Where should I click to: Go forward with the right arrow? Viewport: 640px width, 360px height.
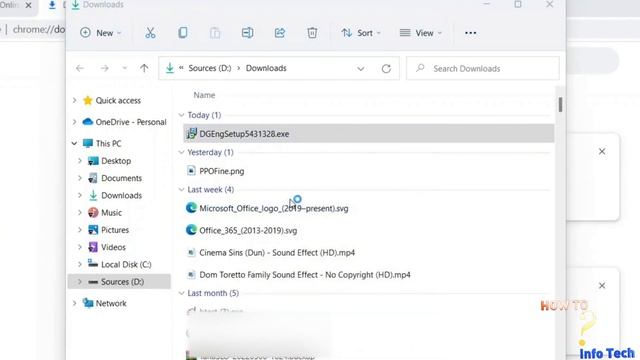coord(104,68)
